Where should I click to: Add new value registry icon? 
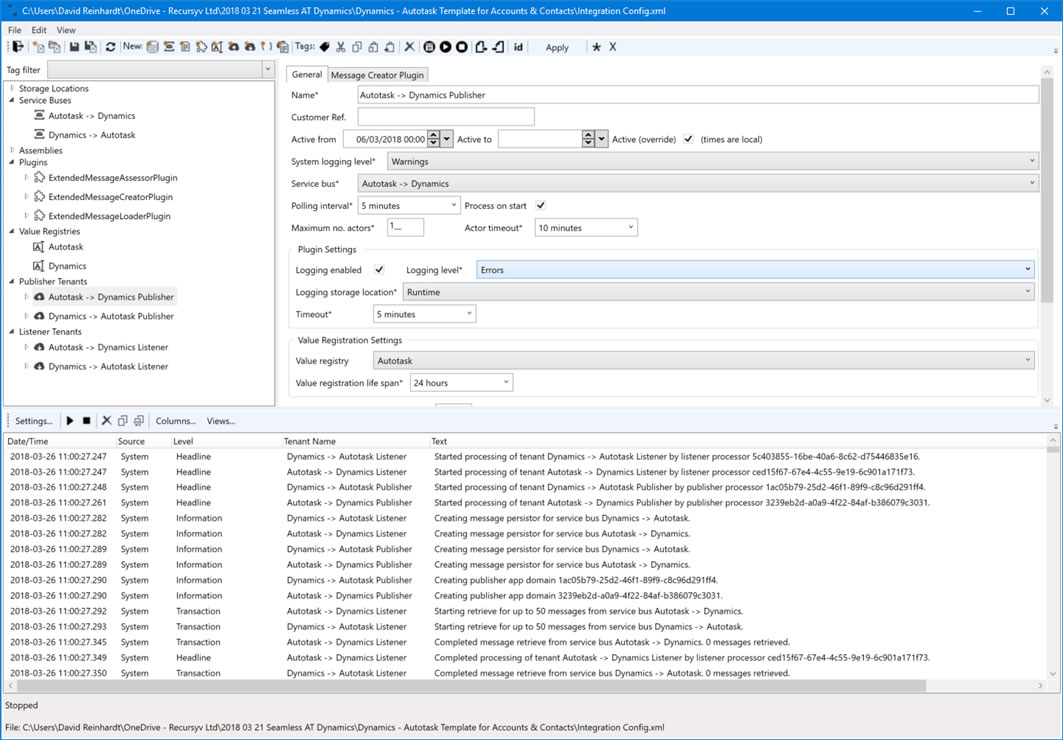click(x=217, y=47)
